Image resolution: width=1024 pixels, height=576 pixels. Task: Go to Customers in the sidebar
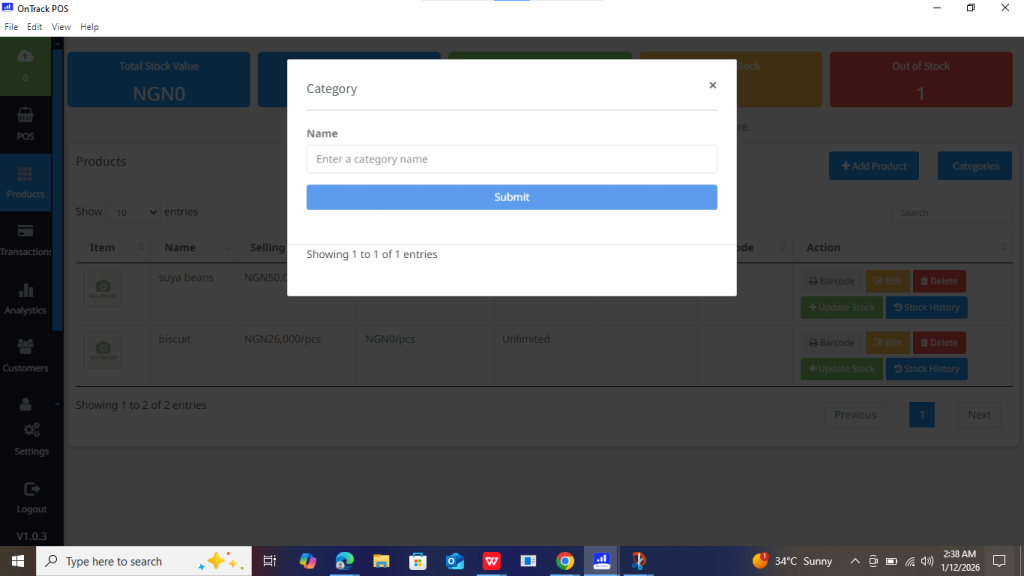pos(25,348)
